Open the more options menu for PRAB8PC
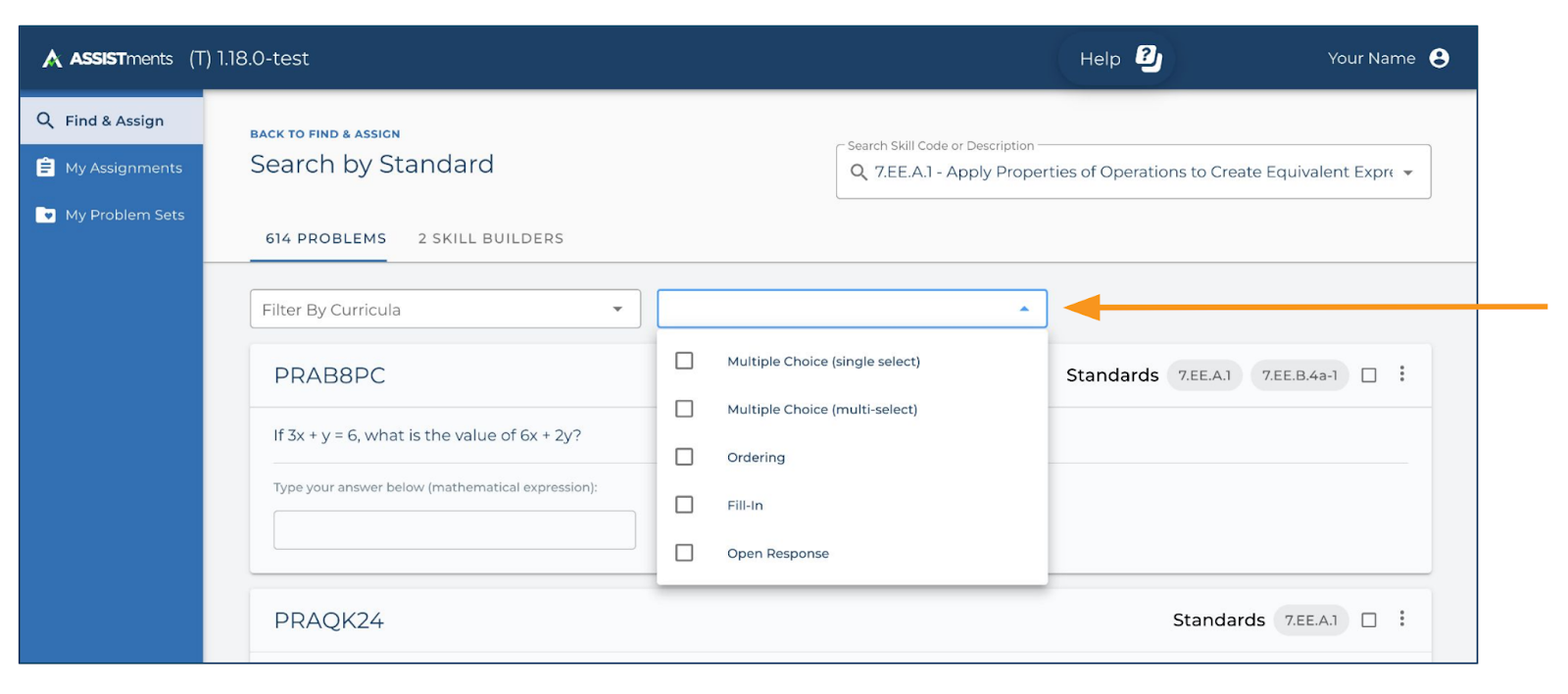Screen dimensions: 1568x694 (x=1402, y=374)
